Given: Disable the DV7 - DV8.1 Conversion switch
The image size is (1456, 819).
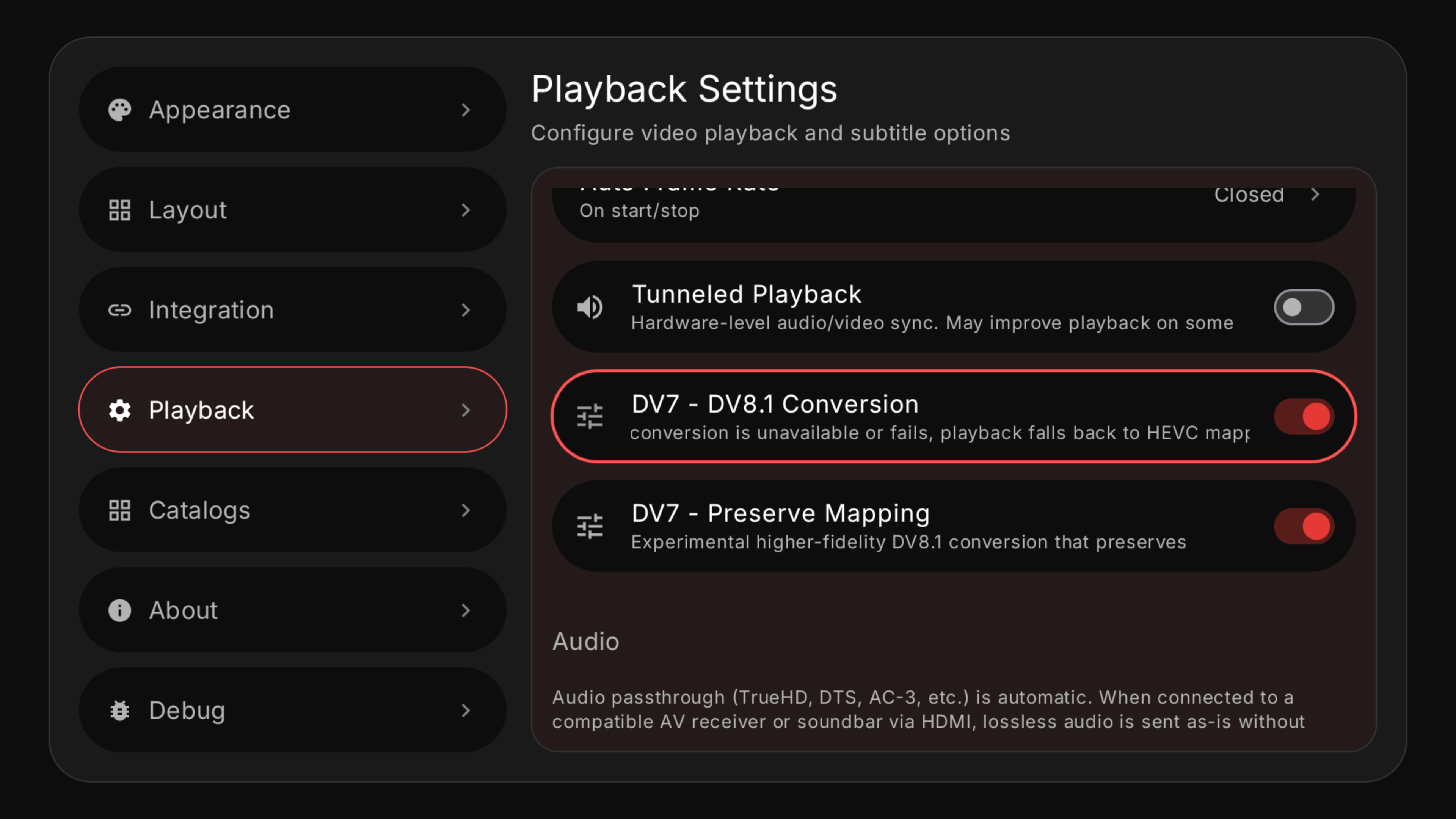Looking at the screenshot, I should (1304, 417).
